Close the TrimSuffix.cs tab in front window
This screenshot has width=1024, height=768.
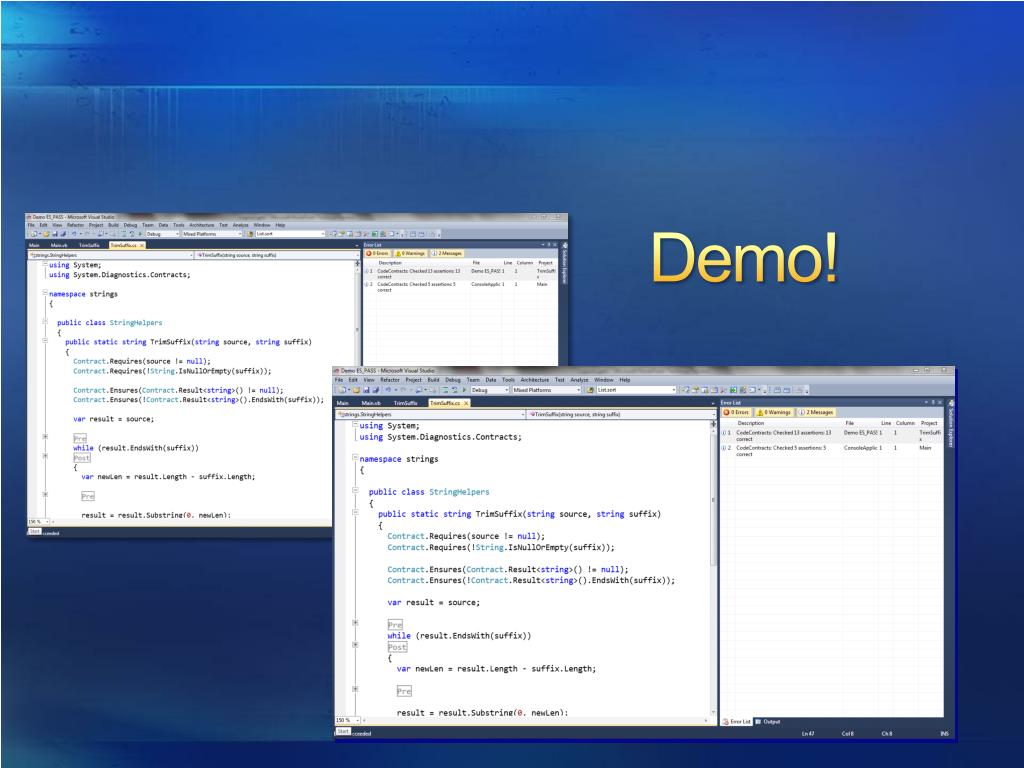pos(466,403)
